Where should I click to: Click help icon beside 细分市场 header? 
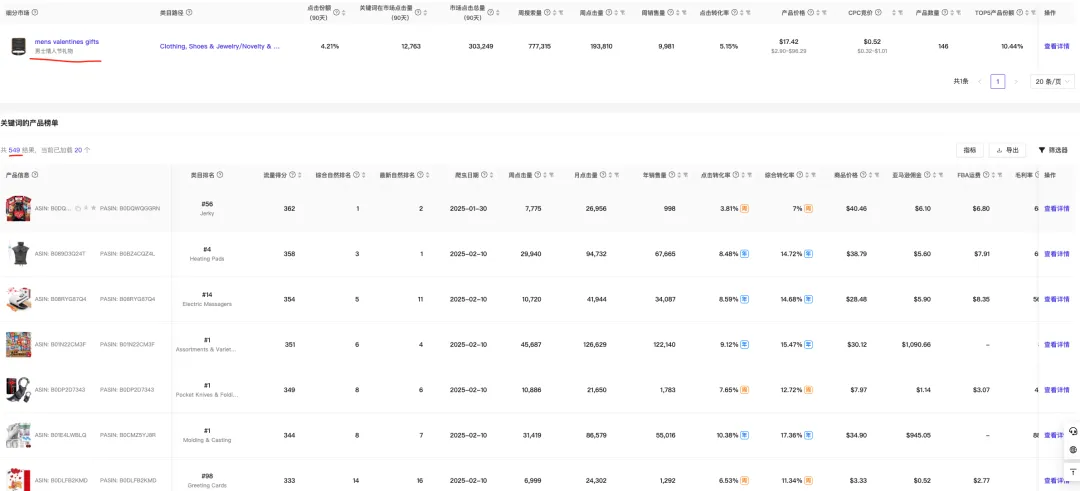pos(35,12)
